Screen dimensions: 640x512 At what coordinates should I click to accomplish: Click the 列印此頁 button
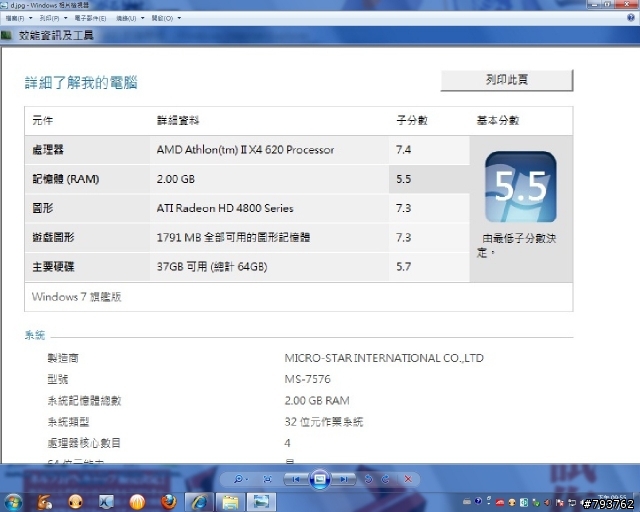point(507,80)
